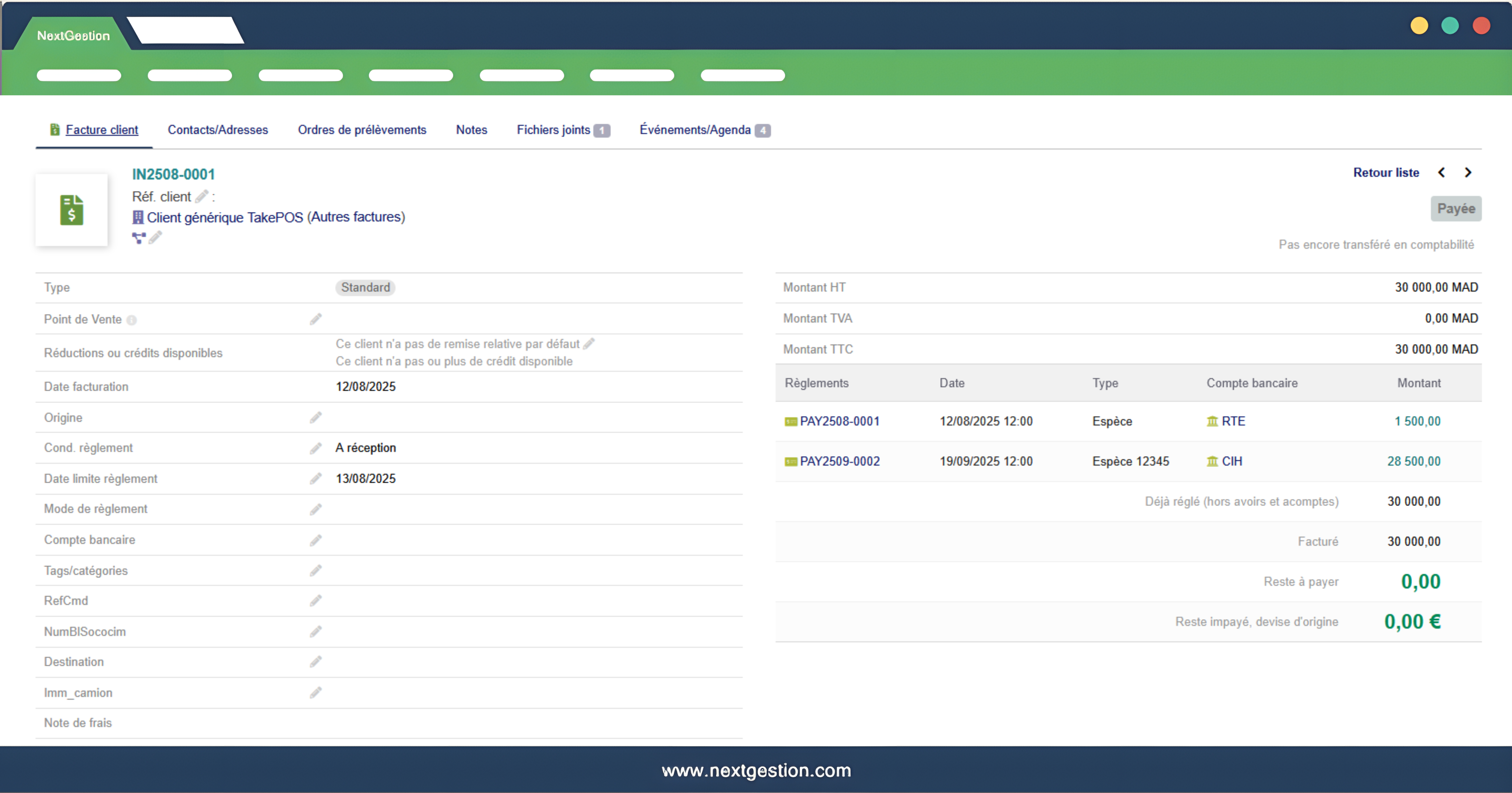Click Compte bancaire edit pencil
Image resolution: width=1512 pixels, height=793 pixels.
coord(316,540)
